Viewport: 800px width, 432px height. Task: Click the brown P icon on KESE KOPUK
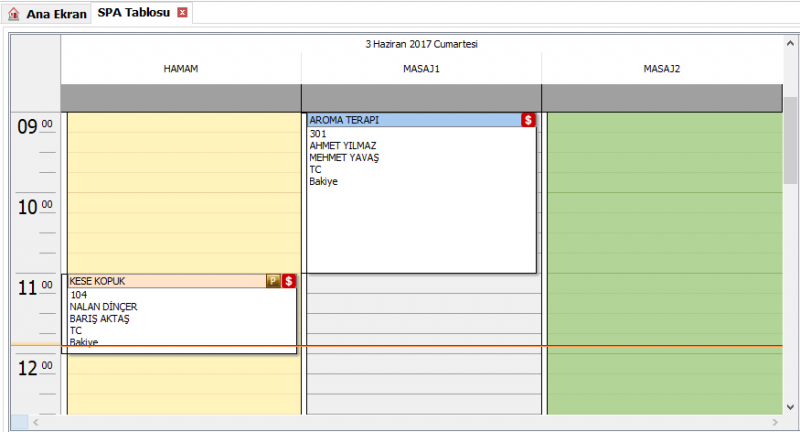click(x=273, y=281)
